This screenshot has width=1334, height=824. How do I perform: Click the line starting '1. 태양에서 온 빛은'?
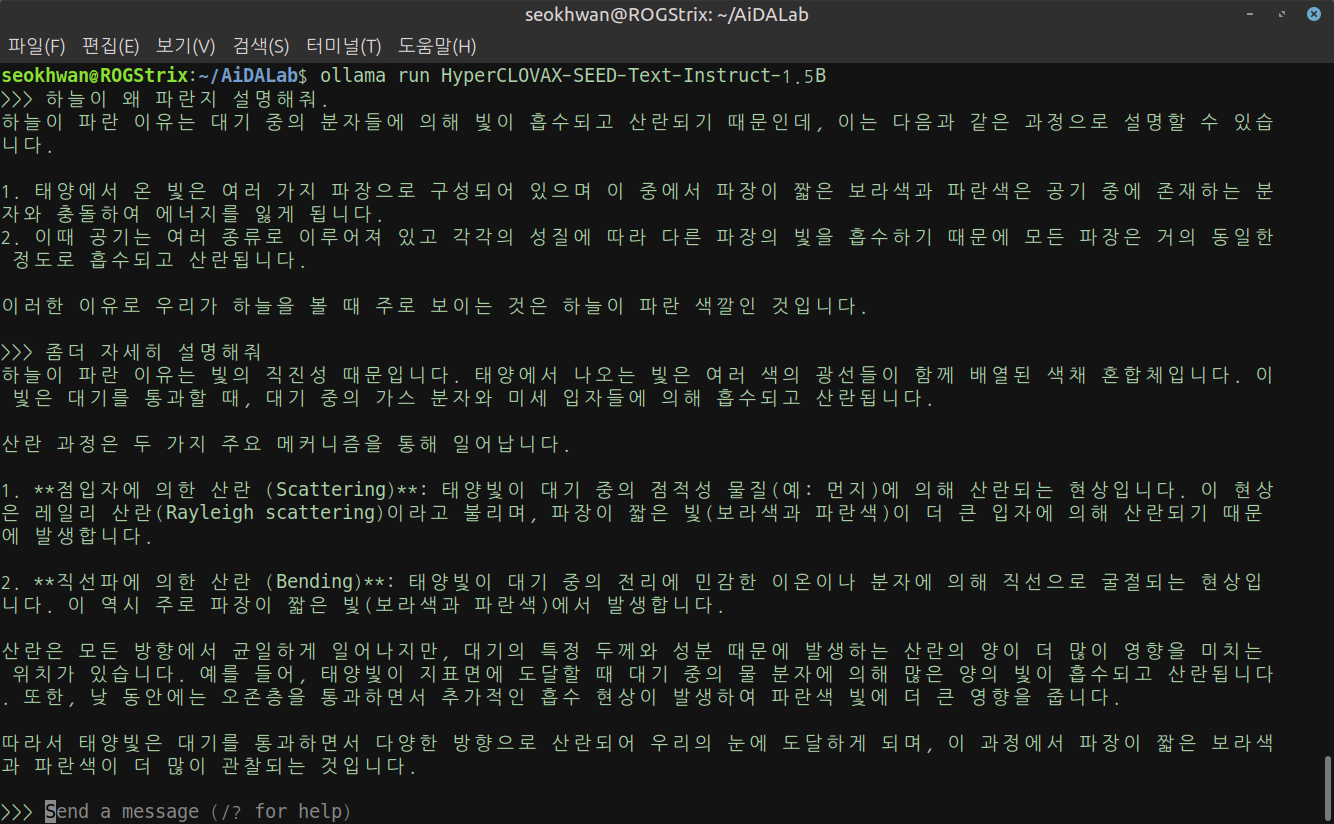[638, 202]
